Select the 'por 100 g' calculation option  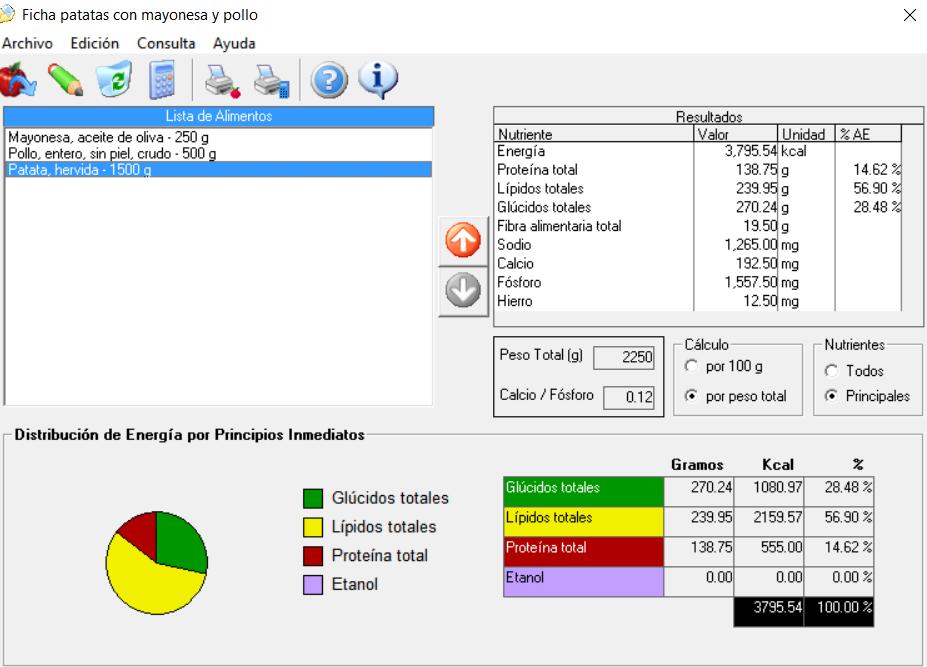point(691,367)
